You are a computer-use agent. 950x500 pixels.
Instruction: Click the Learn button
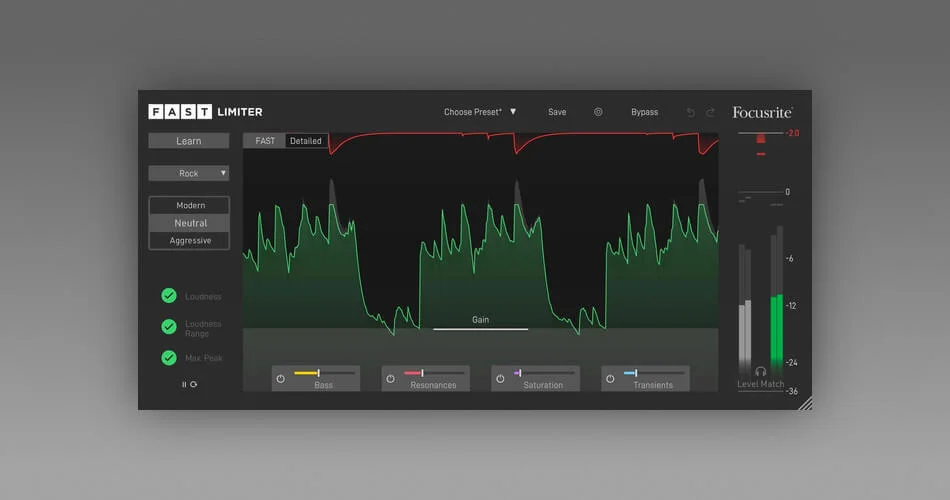coord(189,141)
